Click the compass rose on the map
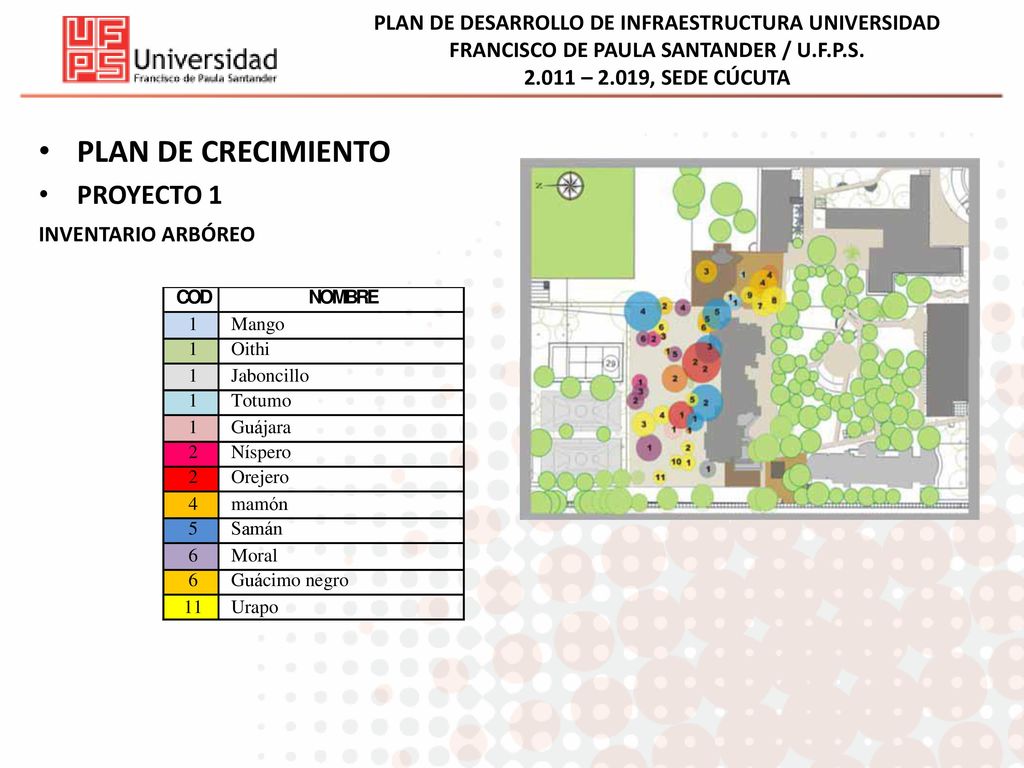 pyautogui.click(x=569, y=185)
